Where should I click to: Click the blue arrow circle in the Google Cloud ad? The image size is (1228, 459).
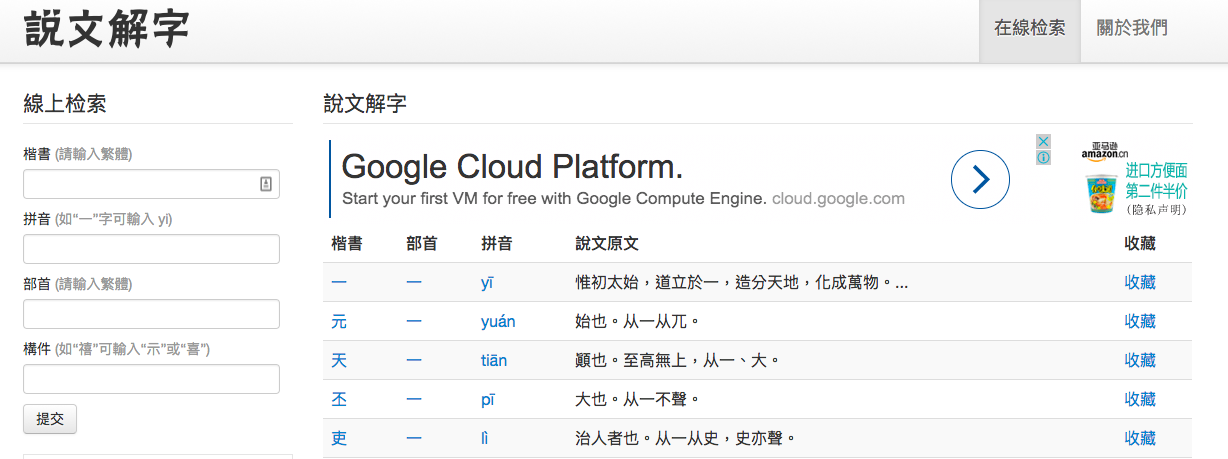980,180
